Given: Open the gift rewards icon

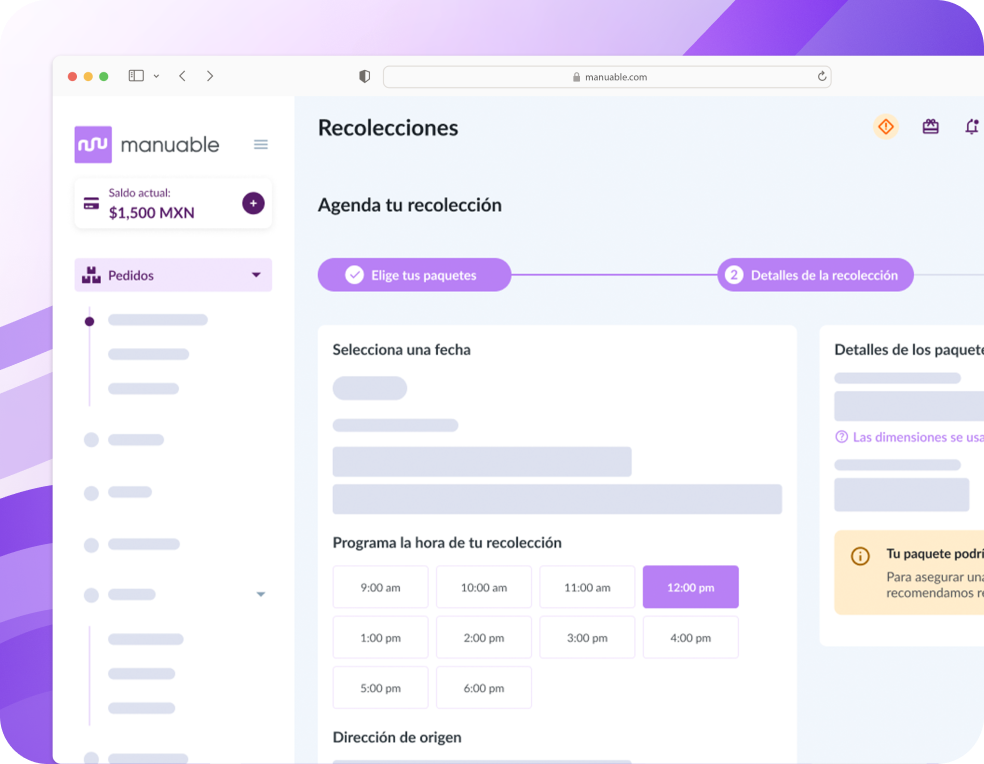Looking at the screenshot, I should click(931, 127).
